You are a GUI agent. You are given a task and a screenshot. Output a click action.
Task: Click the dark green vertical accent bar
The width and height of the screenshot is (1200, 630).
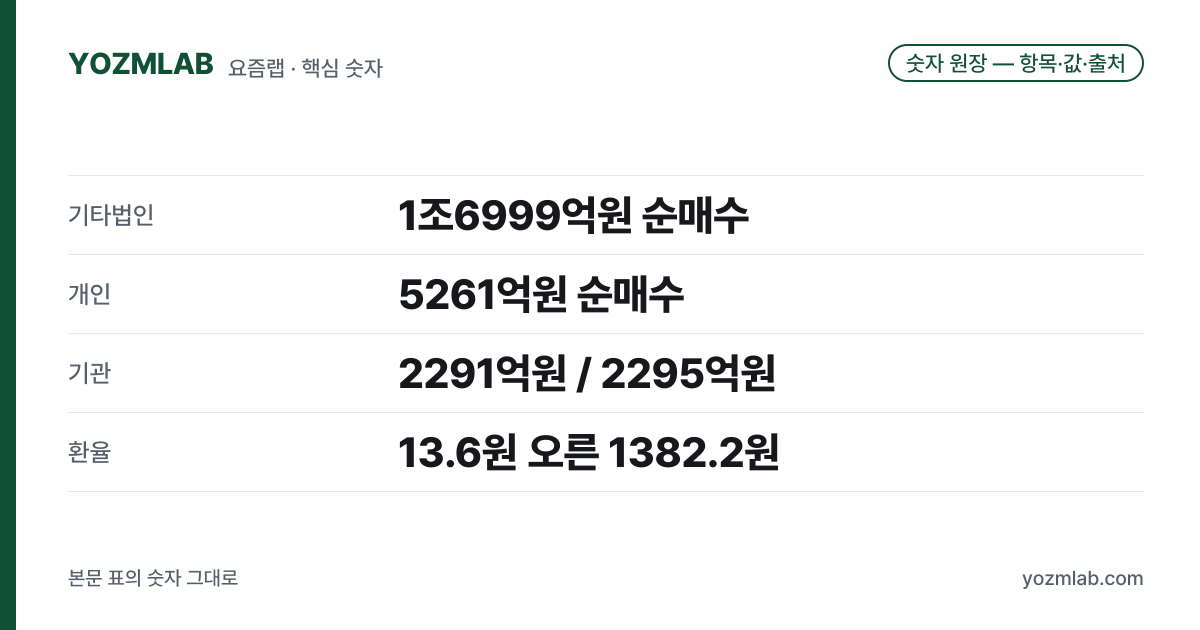pos(8,315)
